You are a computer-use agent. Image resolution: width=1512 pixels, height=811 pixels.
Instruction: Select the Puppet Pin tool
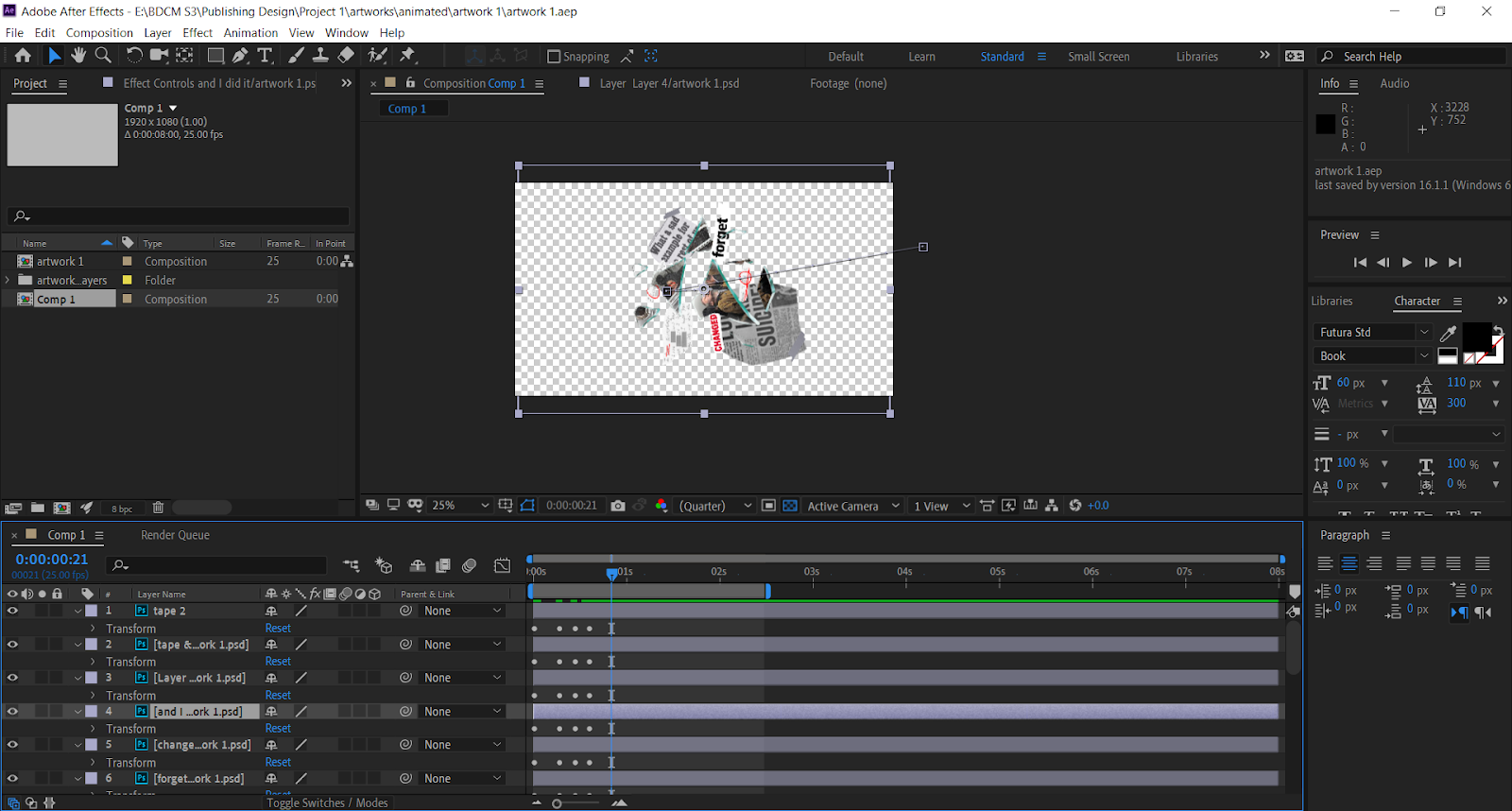pos(407,56)
